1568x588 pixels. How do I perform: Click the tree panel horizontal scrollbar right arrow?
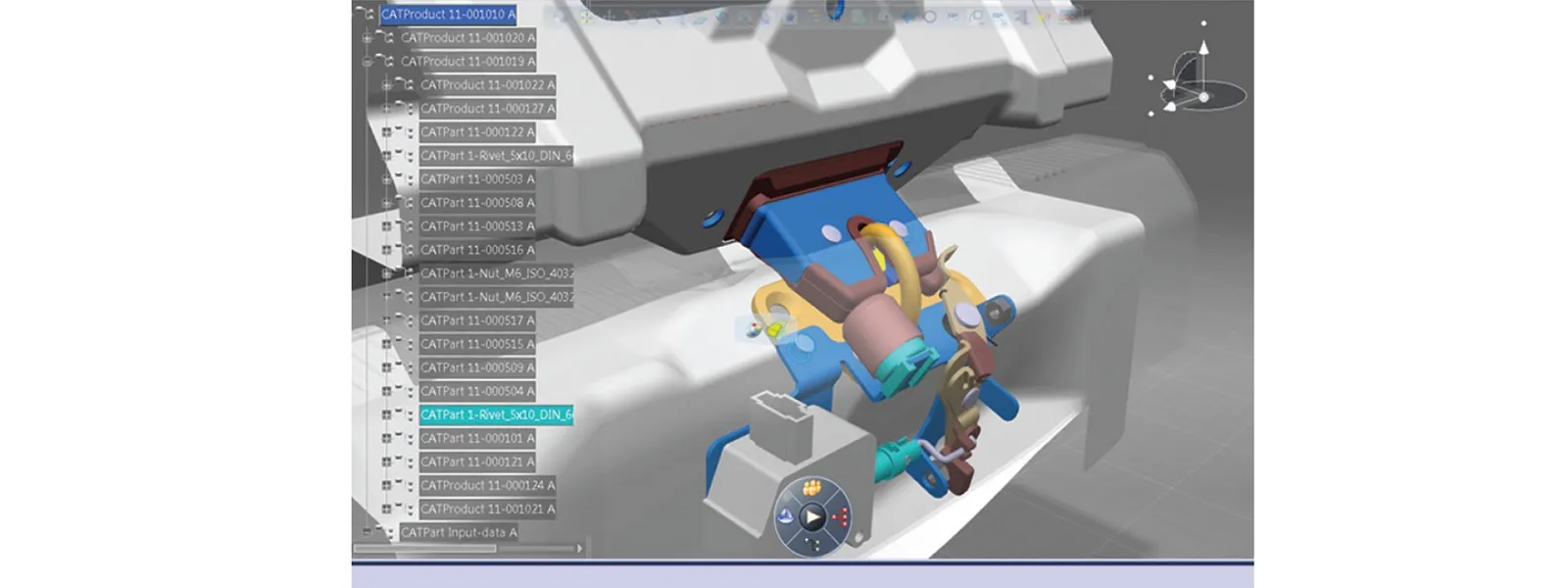(x=579, y=549)
